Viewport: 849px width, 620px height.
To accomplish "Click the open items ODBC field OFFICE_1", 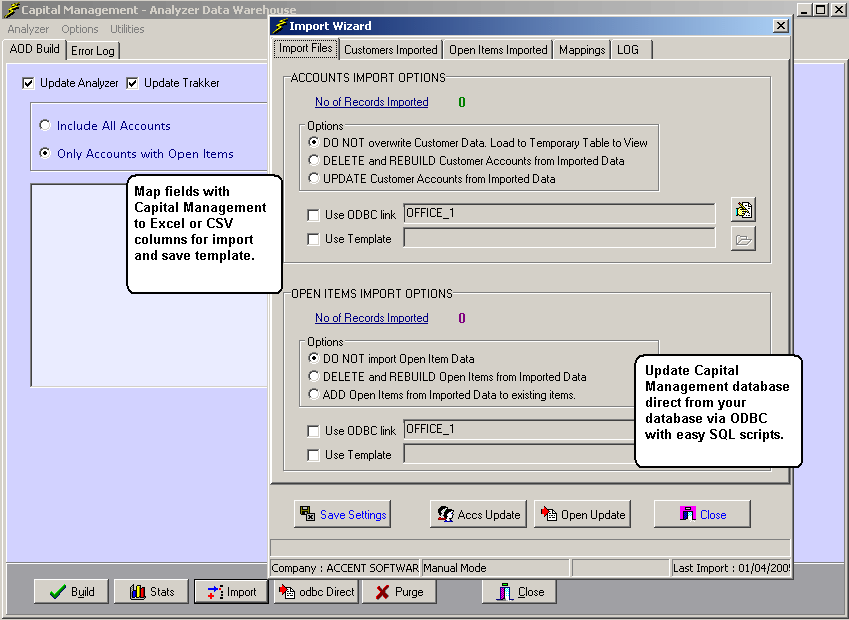I will [519, 429].
